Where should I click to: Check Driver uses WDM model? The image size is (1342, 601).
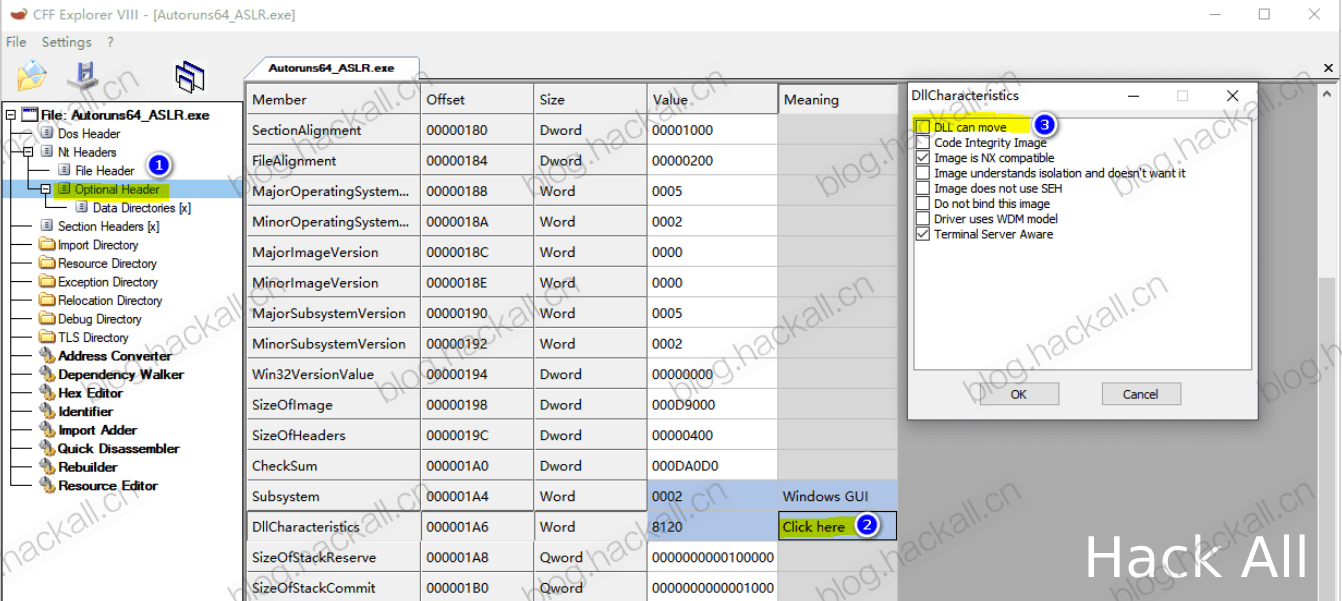[923, 219]
